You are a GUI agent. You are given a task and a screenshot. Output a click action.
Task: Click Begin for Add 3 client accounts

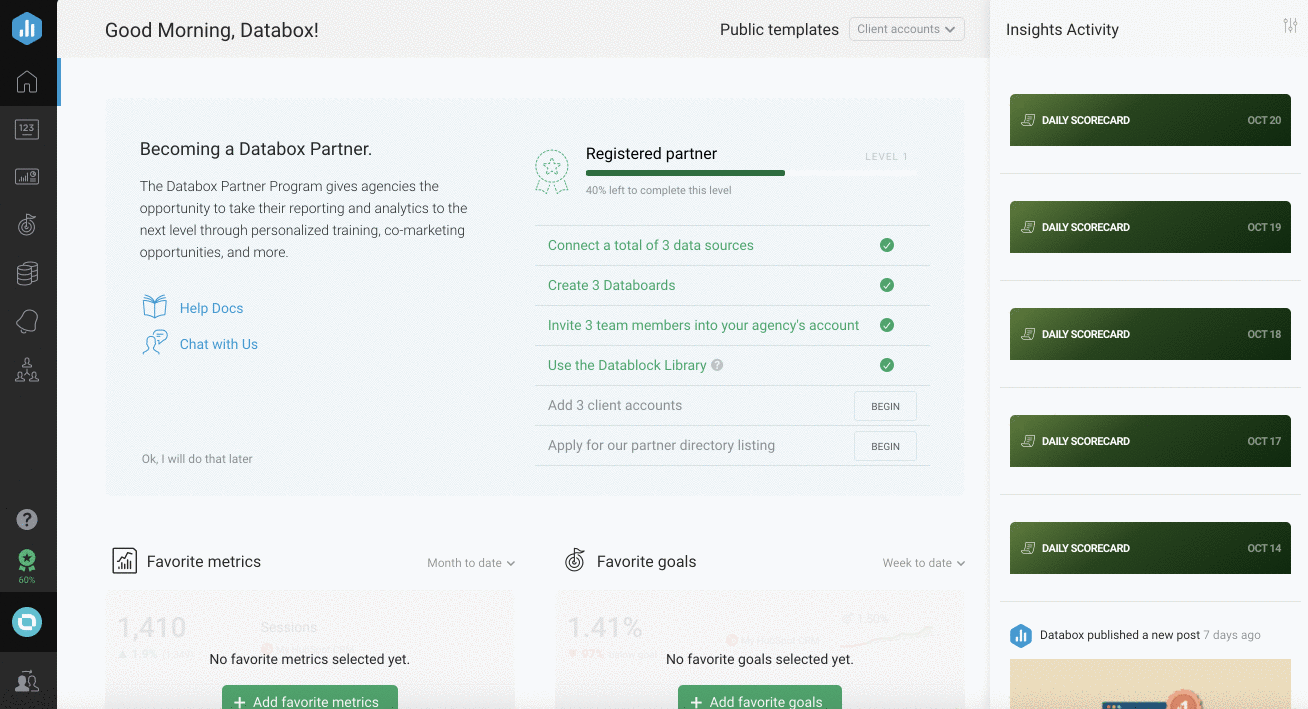(885, 406)
